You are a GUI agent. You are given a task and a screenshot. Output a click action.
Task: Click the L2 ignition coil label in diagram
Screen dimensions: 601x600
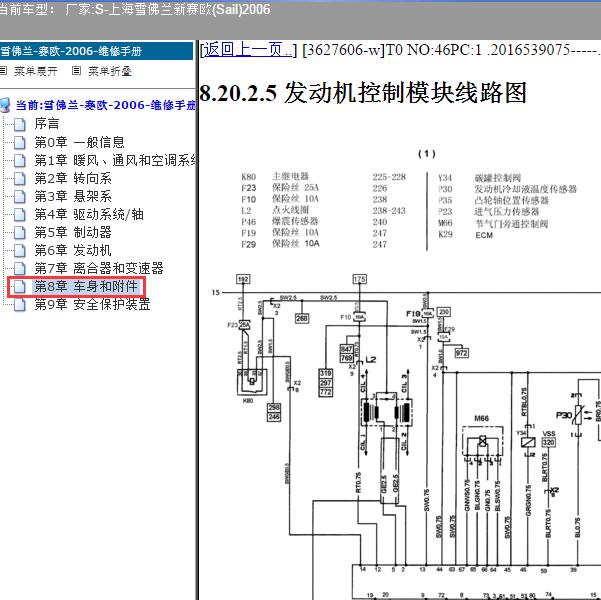click(x=371, y=360)
